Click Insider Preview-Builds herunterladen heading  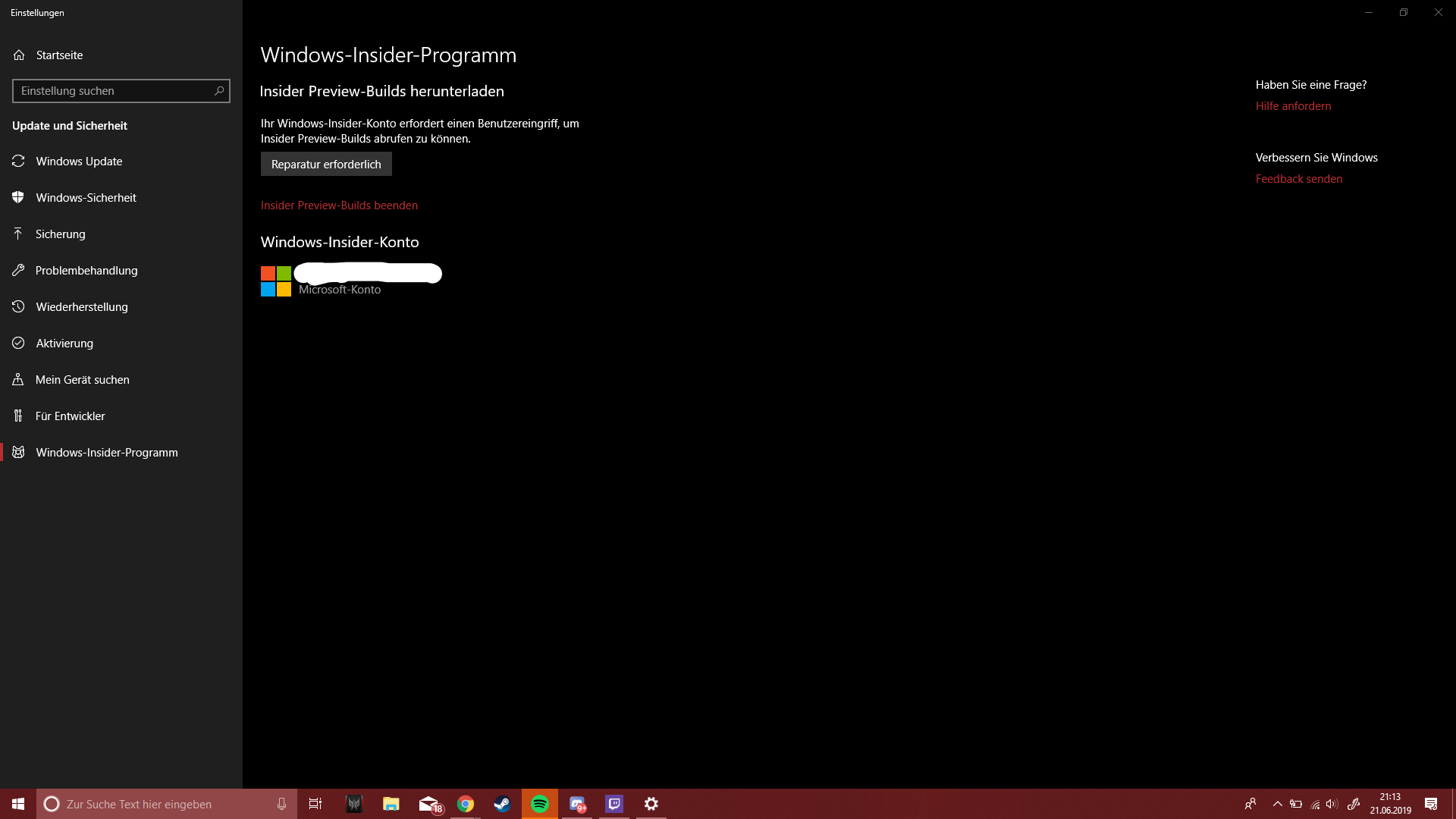381,91
